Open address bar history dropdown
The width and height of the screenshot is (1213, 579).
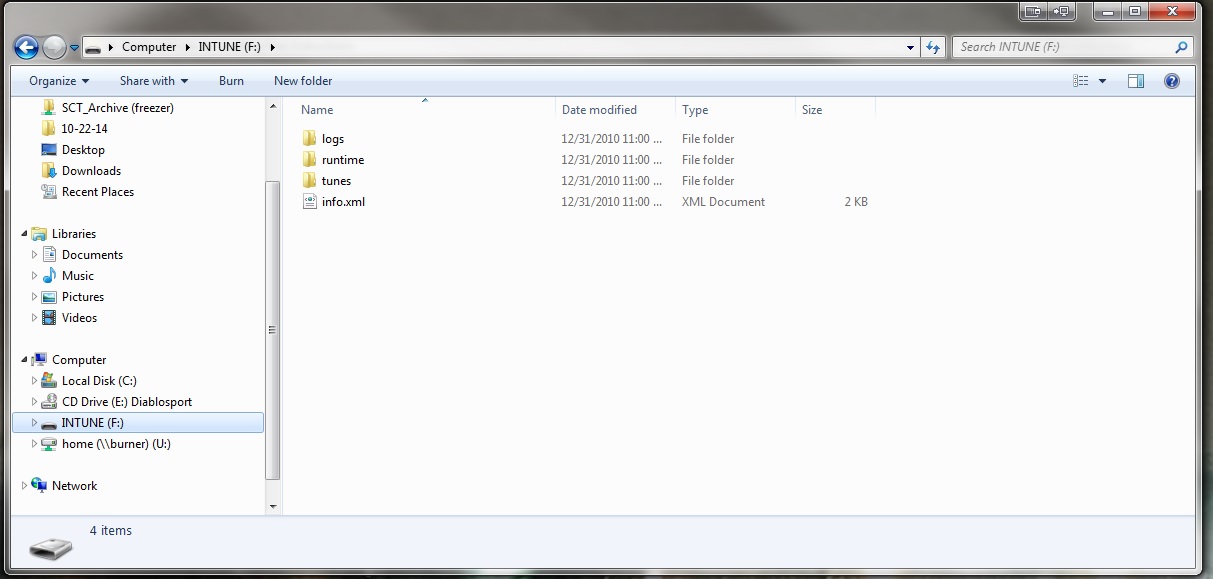pos(910,47)
